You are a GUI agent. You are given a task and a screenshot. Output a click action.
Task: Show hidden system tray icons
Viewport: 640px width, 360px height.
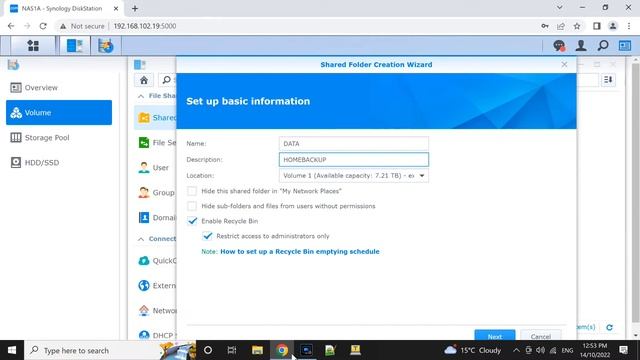pos(516,350)
